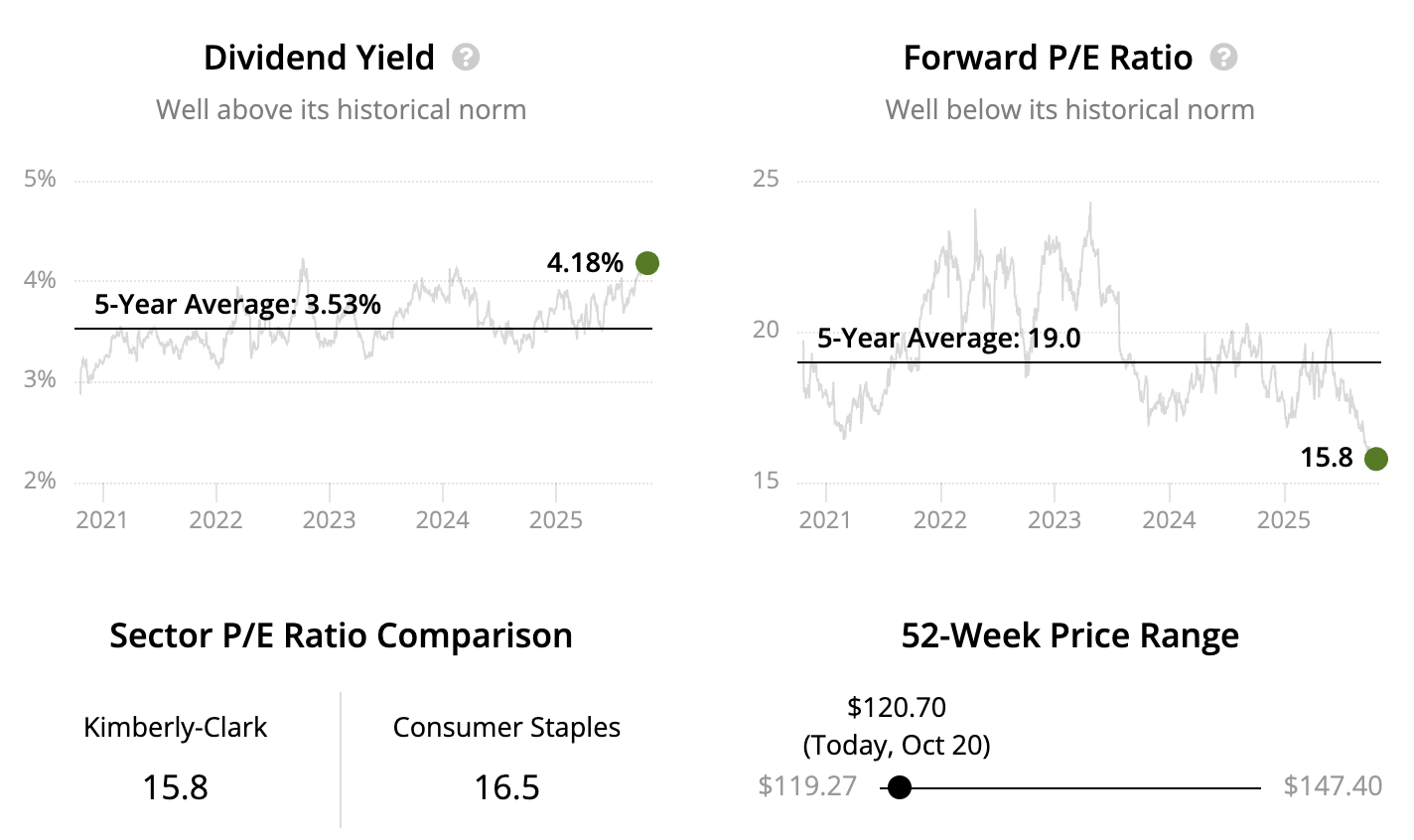The height and width of the screenshot is (840, 1414).
Task: Select the Forward P/E Ratio heading
Action: 1048,58
